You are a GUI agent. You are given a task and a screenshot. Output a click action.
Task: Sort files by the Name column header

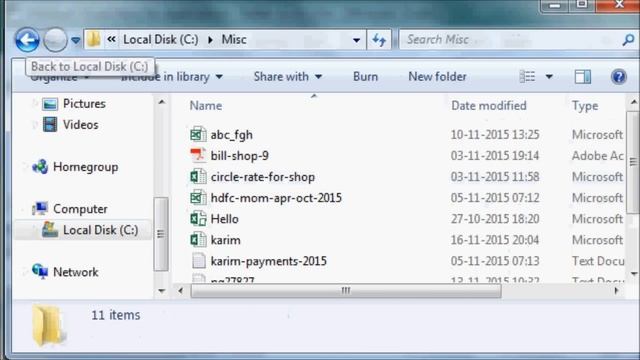click(206, 106)
